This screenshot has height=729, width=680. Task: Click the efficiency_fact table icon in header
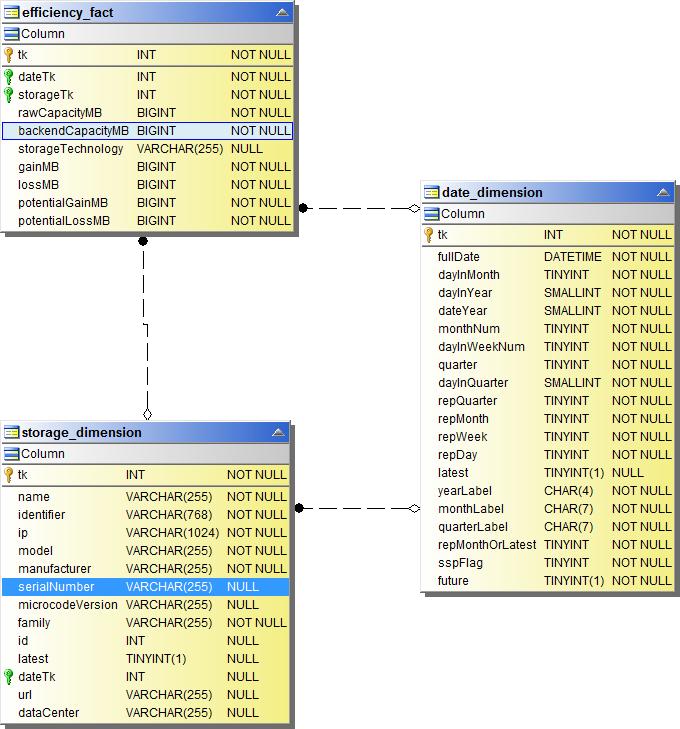click(11, 13)
